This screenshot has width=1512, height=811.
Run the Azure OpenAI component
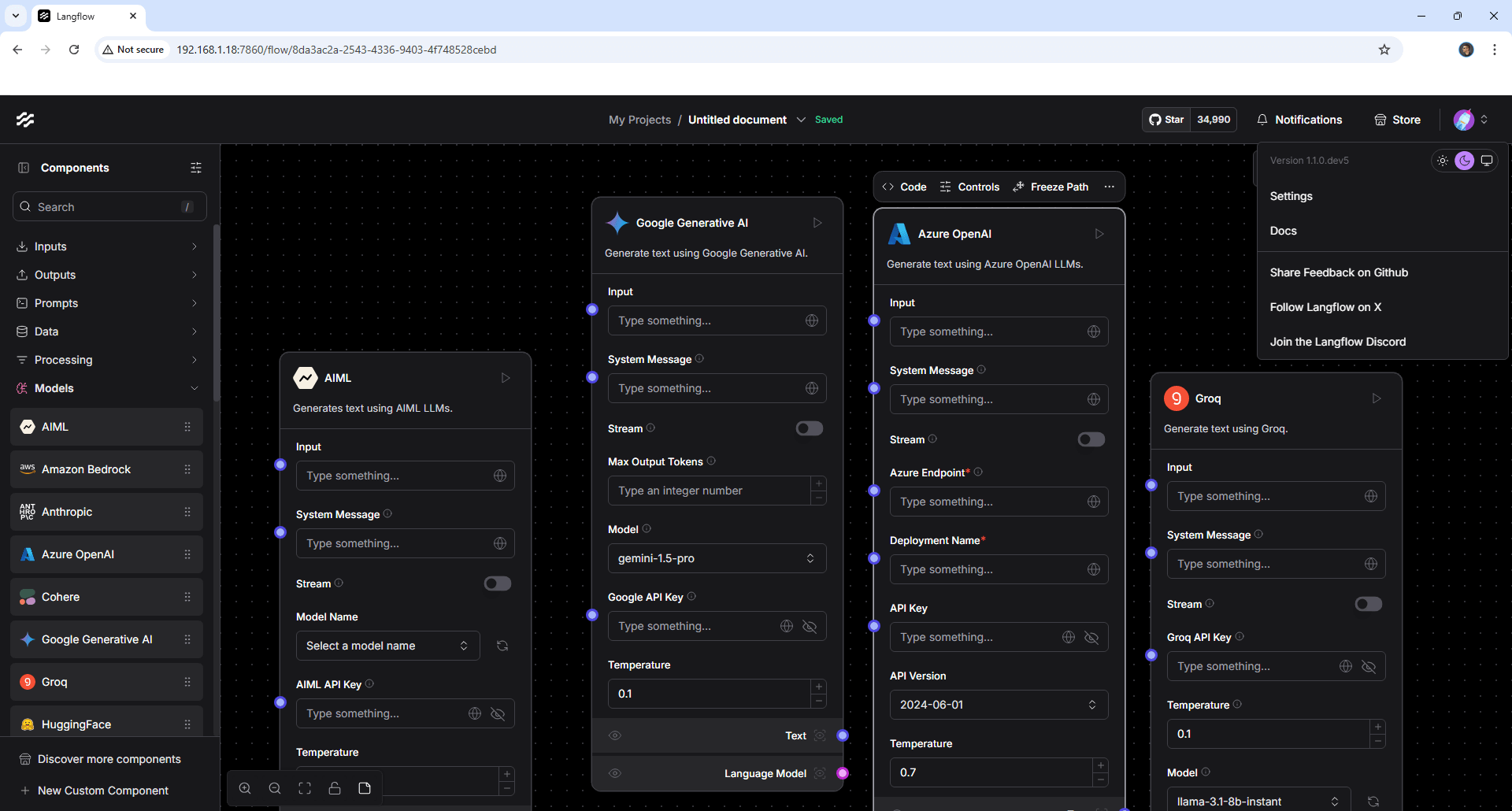coord(1099,234)
